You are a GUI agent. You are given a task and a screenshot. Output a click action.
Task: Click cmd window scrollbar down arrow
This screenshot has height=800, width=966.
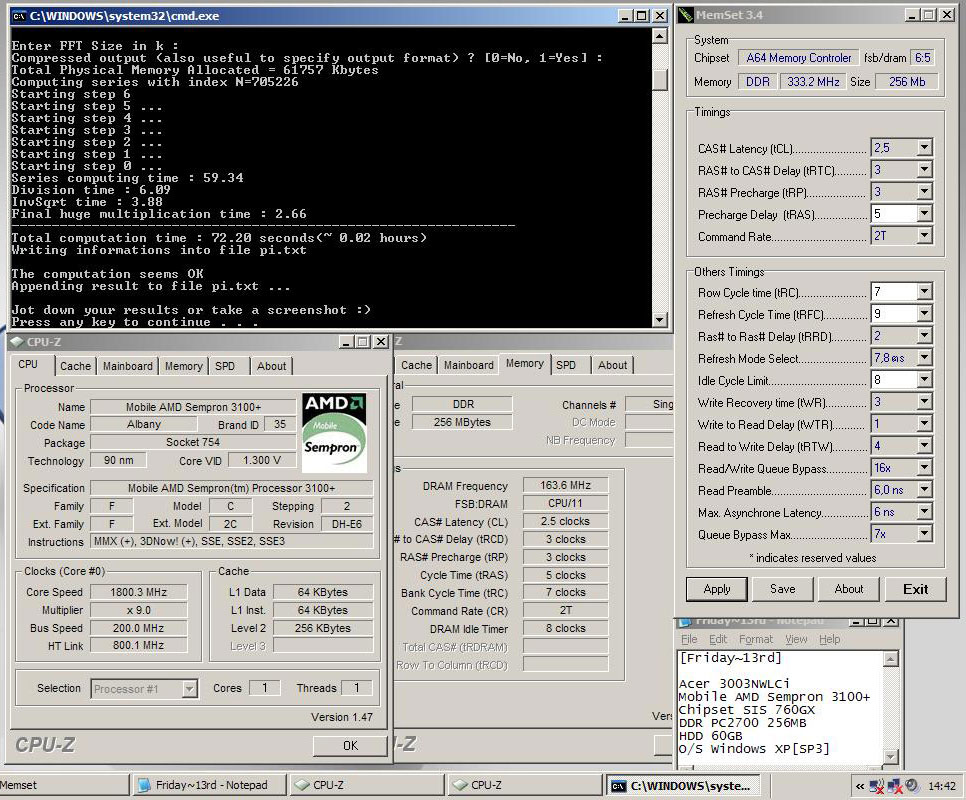(x=660, y=319)
